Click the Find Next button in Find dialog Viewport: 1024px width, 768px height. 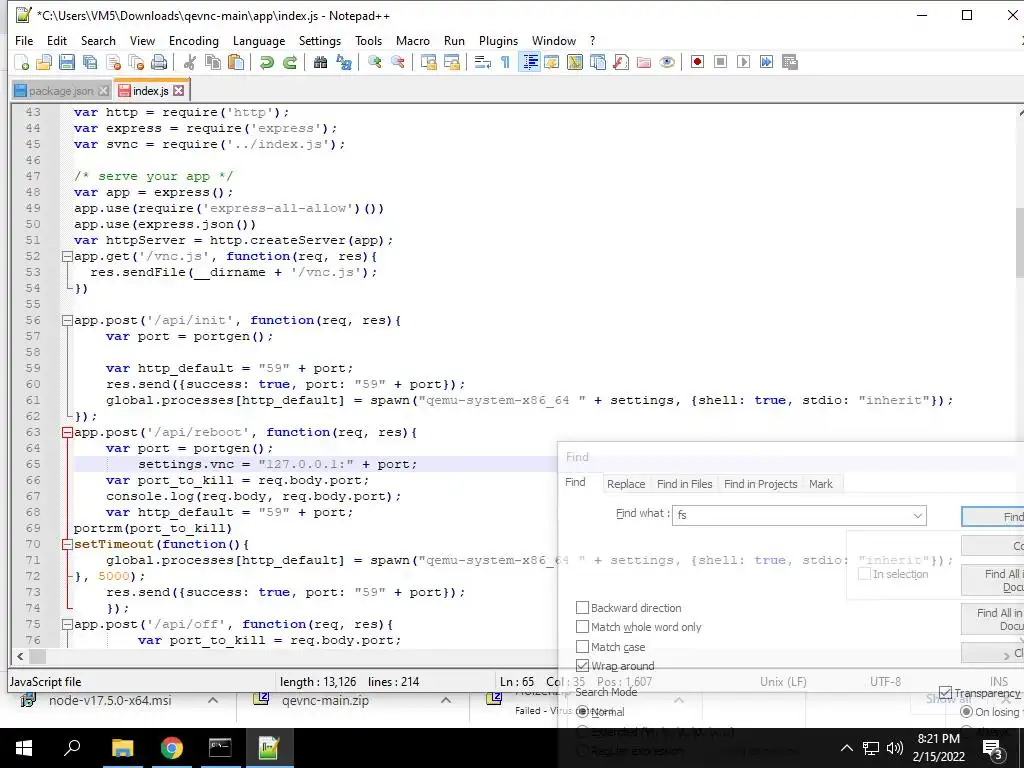[x=993, y=517]
